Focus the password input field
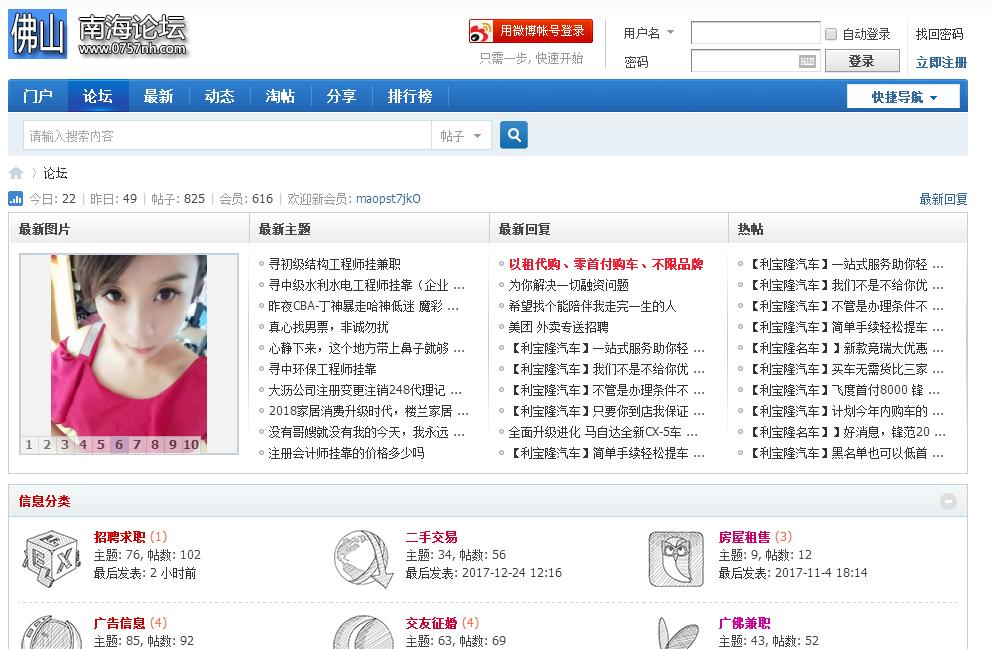Screen dimensions: 993x649 (756, 61)
